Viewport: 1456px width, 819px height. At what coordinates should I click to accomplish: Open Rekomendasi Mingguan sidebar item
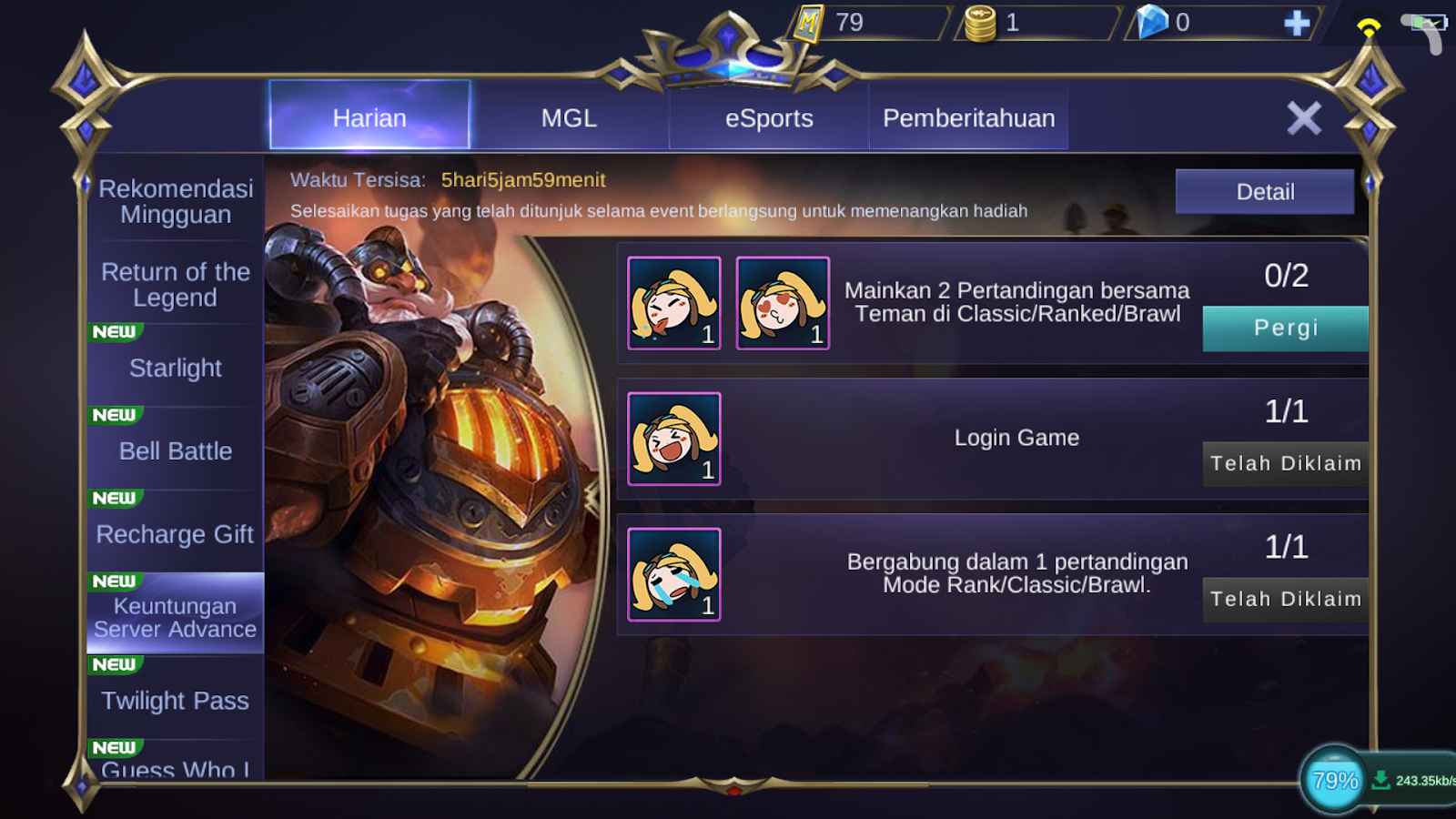click(176, 200)
